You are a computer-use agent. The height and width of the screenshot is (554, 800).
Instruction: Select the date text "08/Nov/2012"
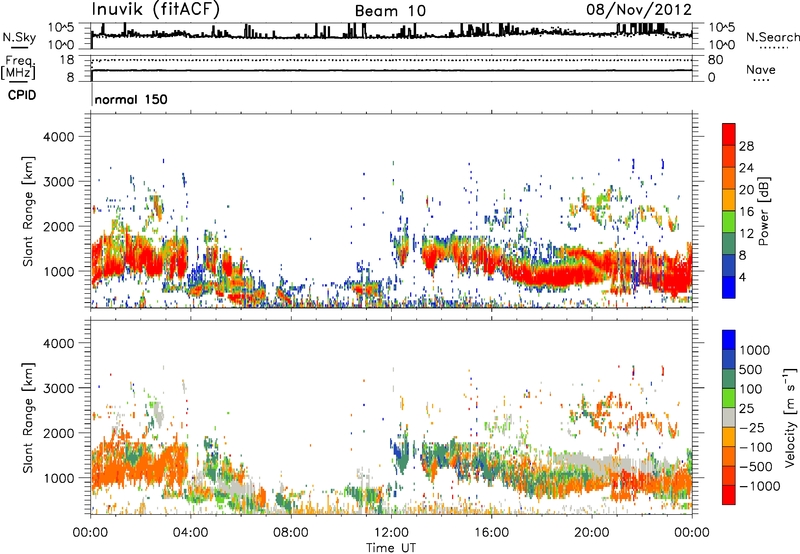pos(639,10)
